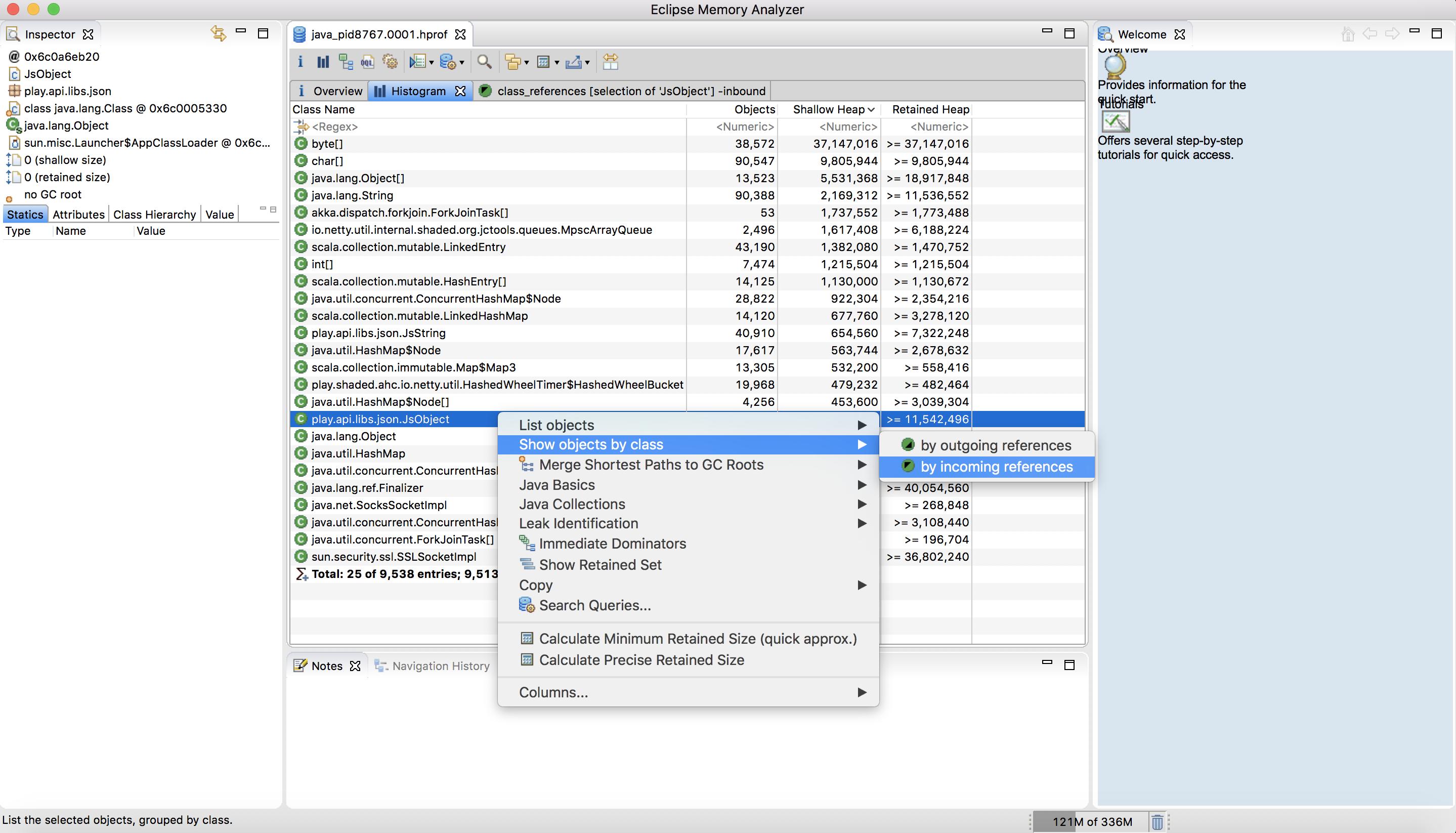1456x833 pixels.
Task: Open Group Result By dropdown arrow
Action: (526, 62)
